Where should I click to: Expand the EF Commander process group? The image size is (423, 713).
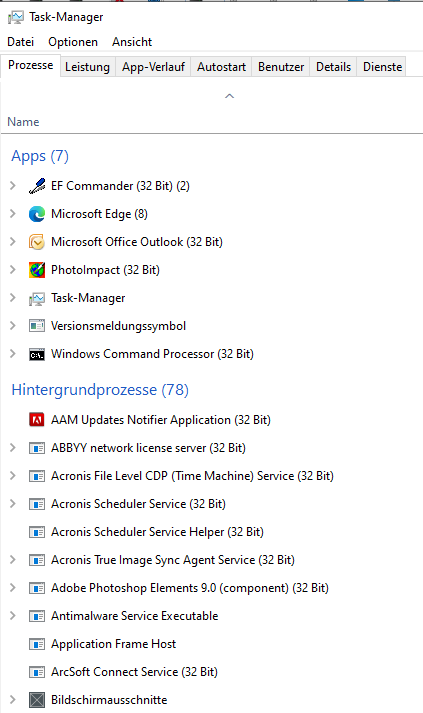(13, 186)
